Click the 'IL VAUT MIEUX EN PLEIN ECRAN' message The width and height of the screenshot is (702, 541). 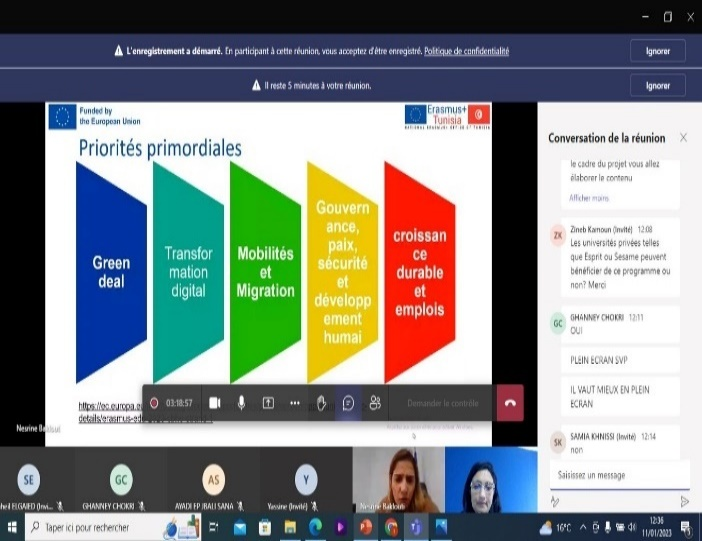[620, 397]
